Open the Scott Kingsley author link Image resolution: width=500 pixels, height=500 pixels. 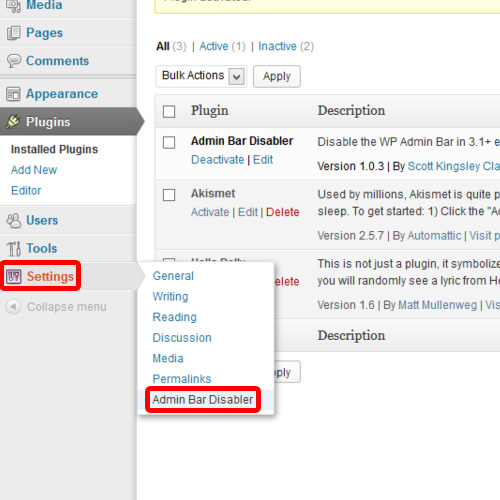[x=454, y=166]
